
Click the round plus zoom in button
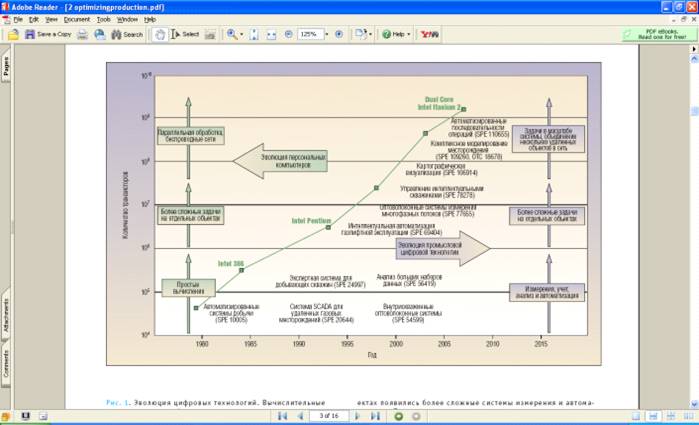[338, 34]
